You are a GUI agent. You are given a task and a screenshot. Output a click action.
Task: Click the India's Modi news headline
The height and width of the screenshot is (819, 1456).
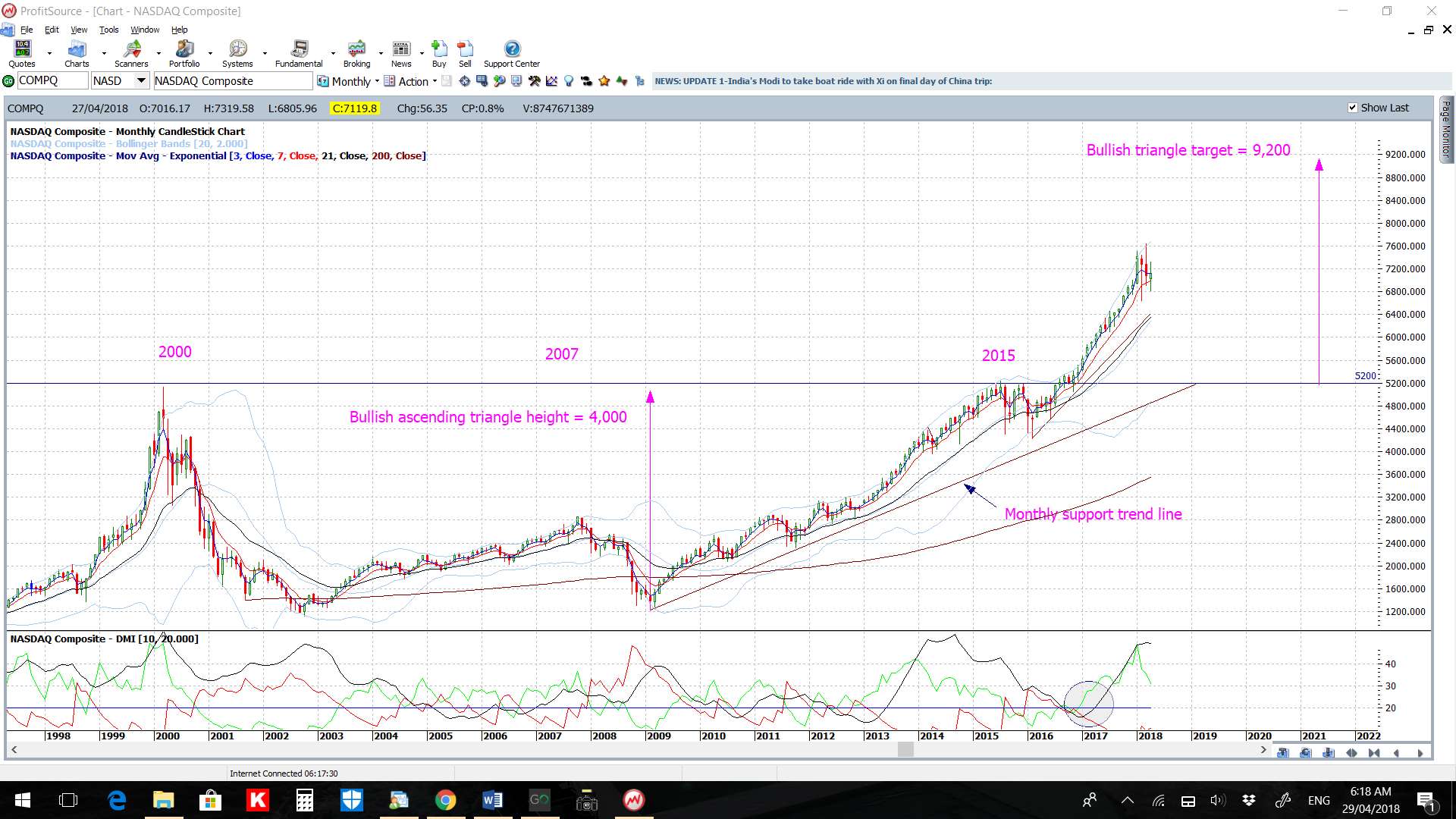click(x=823, y=81)
